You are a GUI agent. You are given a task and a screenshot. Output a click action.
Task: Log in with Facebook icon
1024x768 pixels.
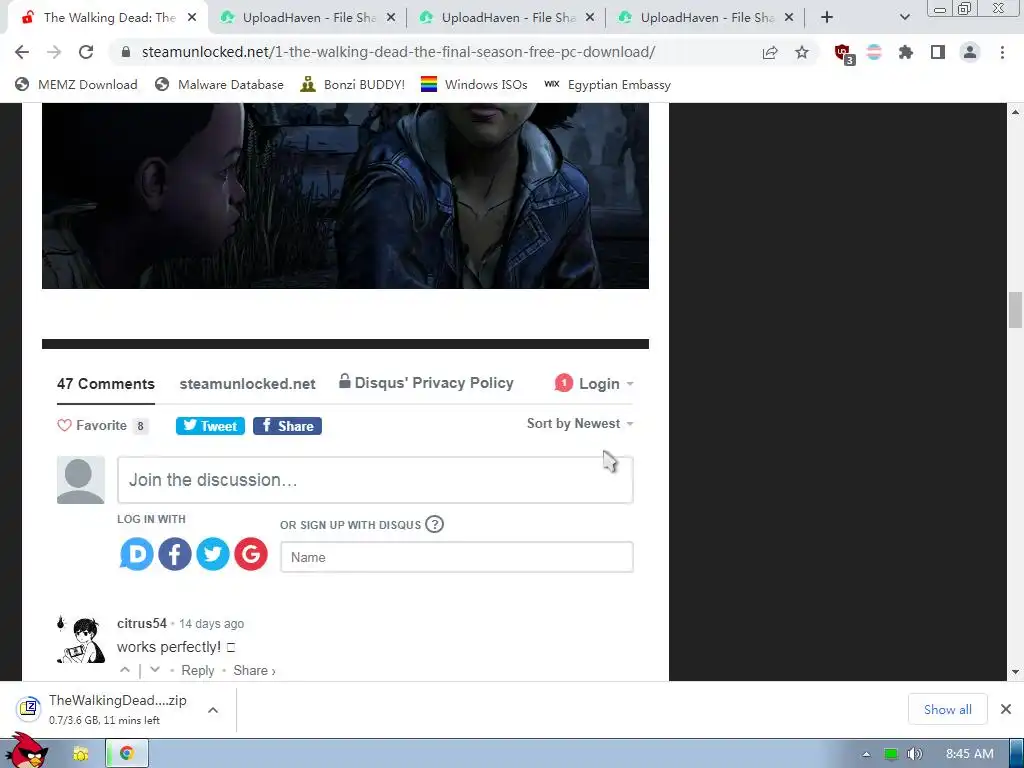tap(174, 554)
